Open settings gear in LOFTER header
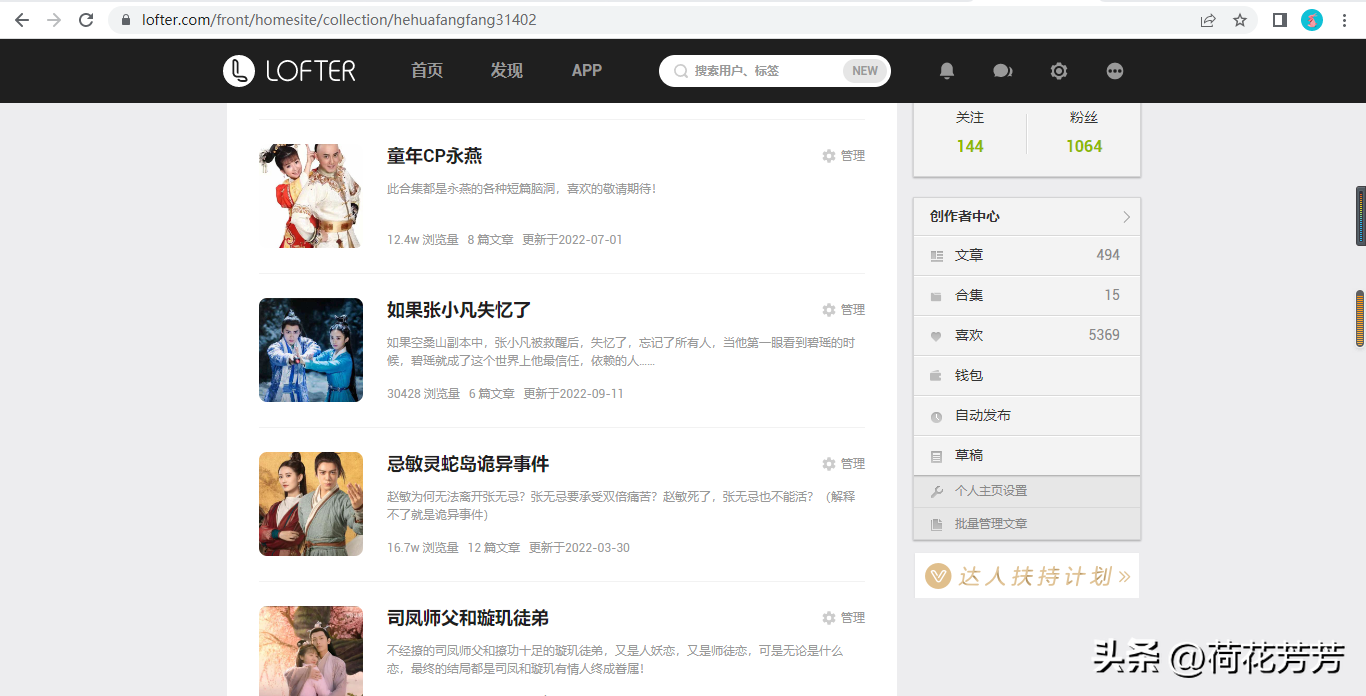Viewport: 1366px width, 696px height. coord(1059,71)
